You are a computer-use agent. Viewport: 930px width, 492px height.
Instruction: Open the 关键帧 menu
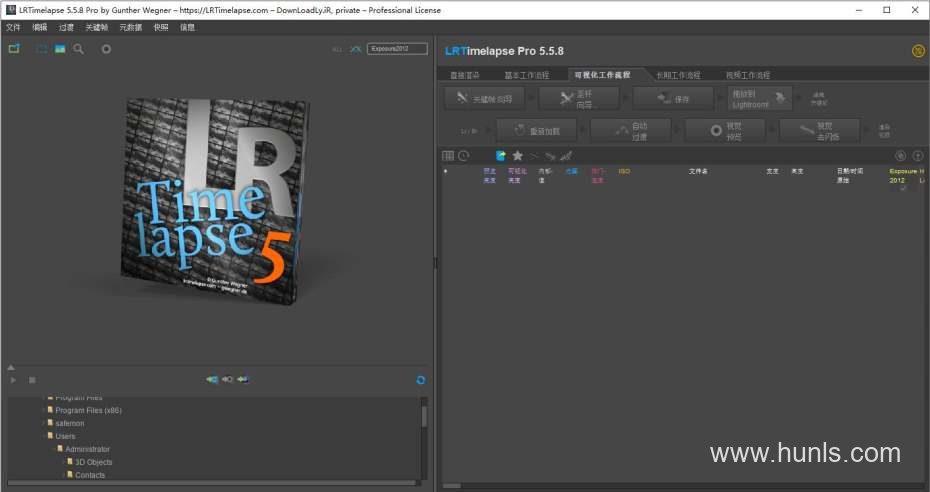96,27
